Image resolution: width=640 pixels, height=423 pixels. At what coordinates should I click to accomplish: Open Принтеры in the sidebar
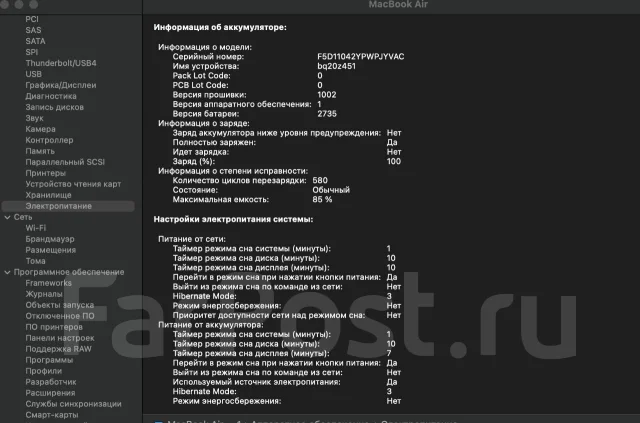pos(46,173)
